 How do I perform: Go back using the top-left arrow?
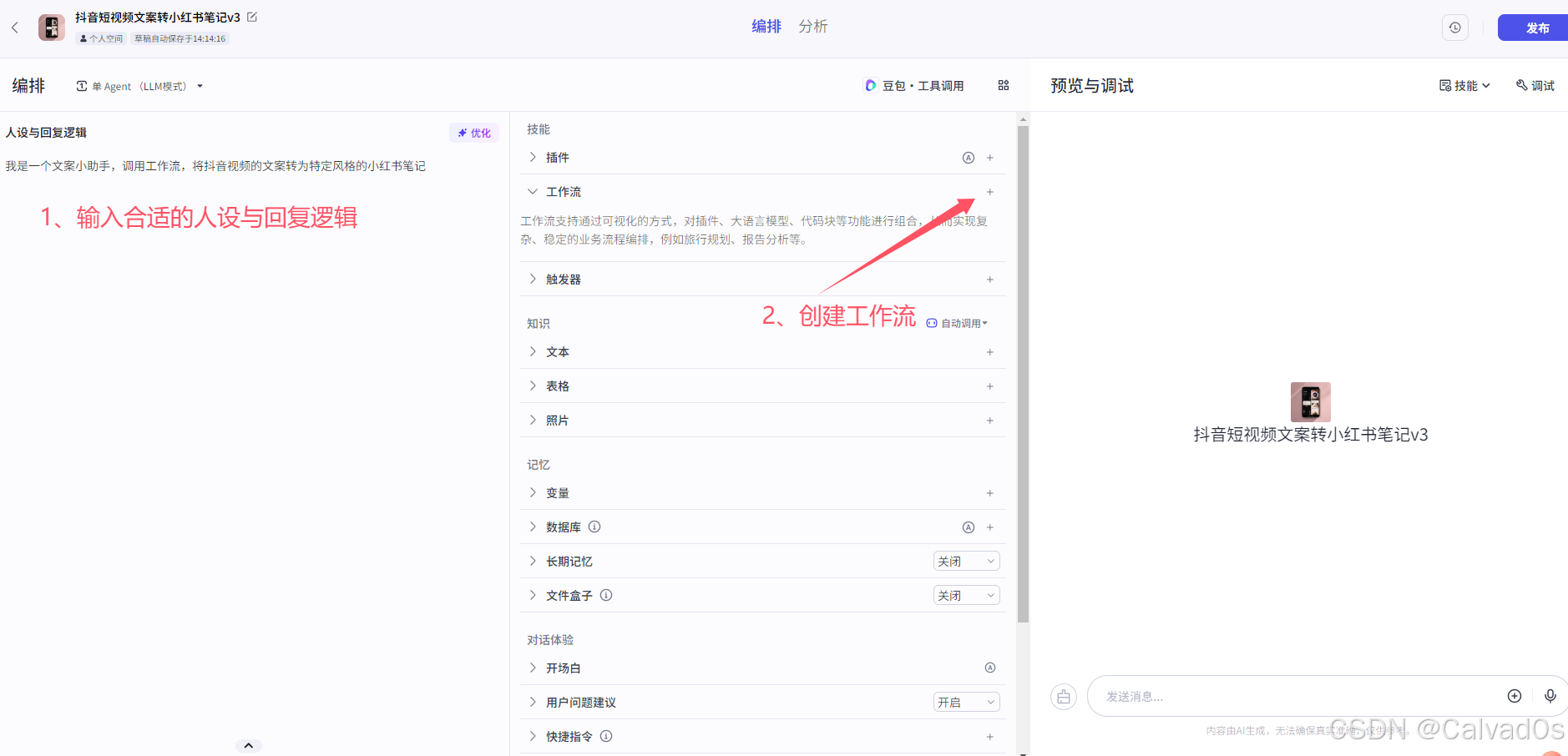[15, 28]
